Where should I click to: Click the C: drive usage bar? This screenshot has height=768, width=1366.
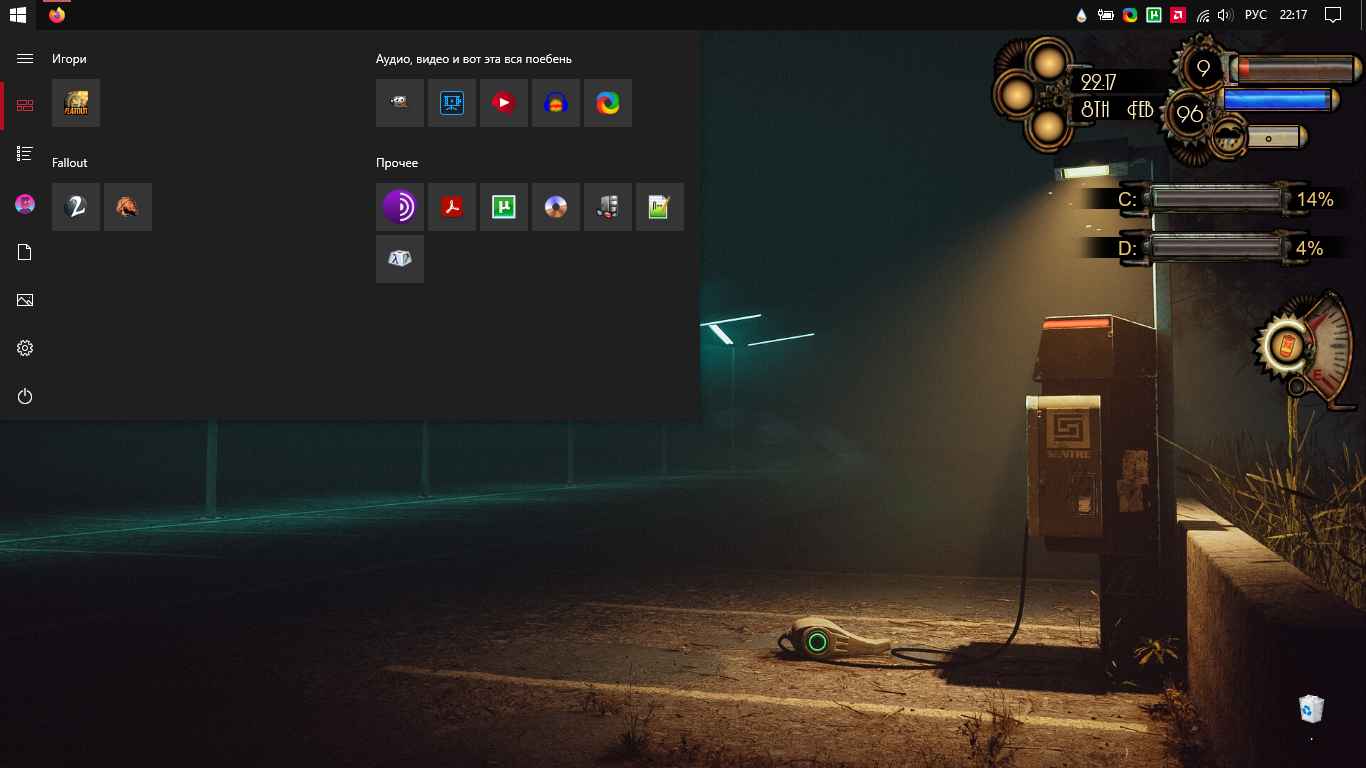[x=1217, y=199]
